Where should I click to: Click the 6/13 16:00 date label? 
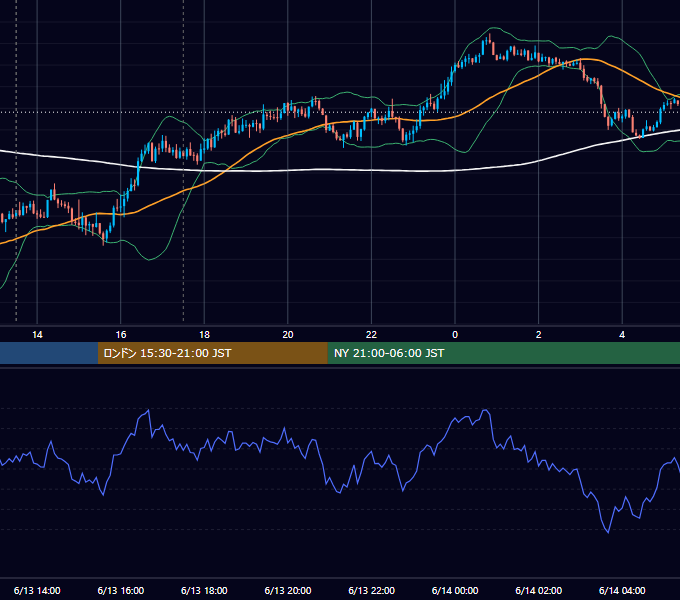click(121, 590)
